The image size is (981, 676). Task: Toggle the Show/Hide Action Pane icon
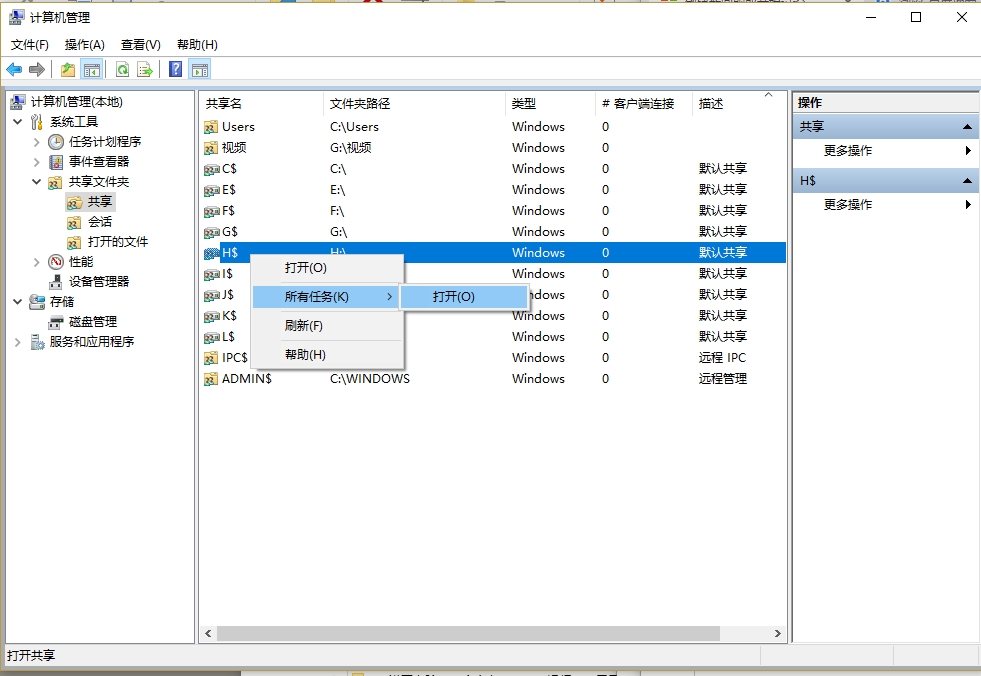pos(200,69)
